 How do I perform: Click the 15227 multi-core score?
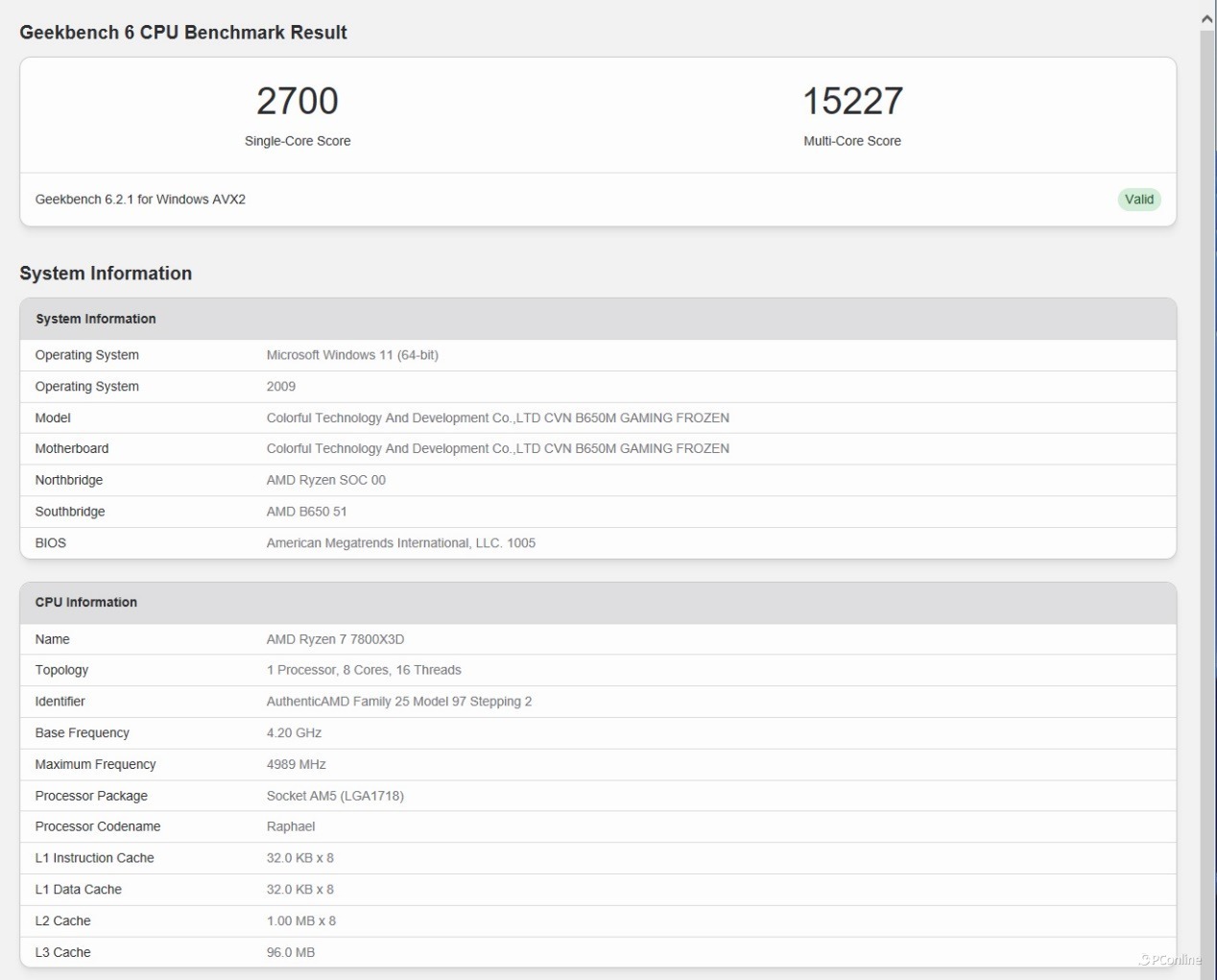[852, 101]
